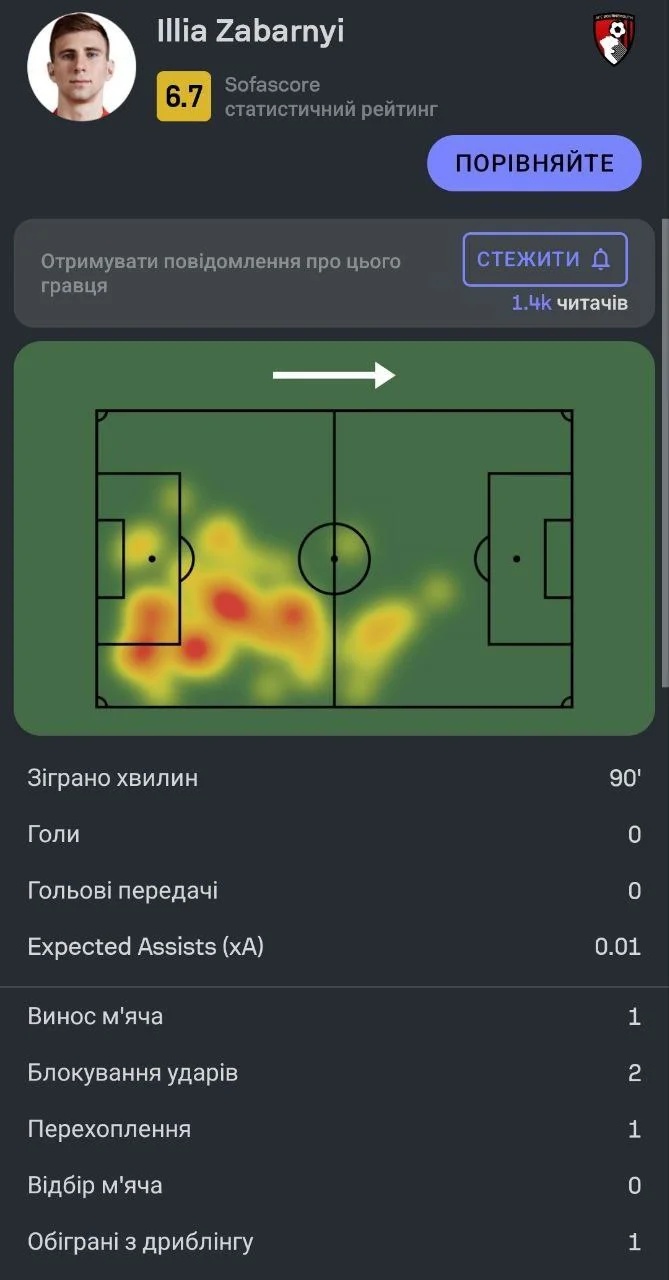669x1280 pixels.
Task: Tap the bell icon in follow button
Action: [601, 260]
